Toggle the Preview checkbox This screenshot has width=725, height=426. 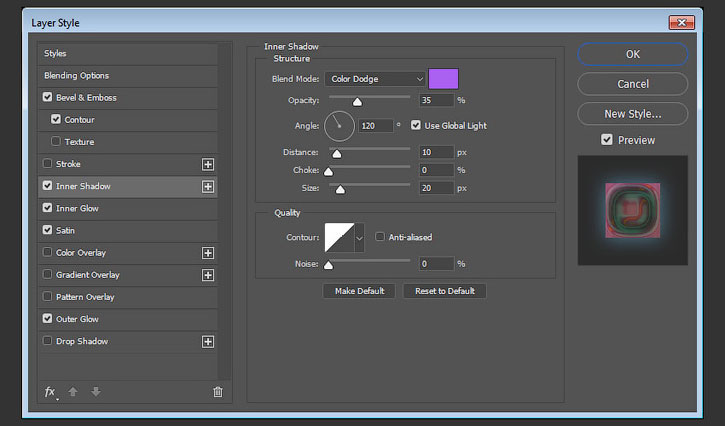coord(607,140)
